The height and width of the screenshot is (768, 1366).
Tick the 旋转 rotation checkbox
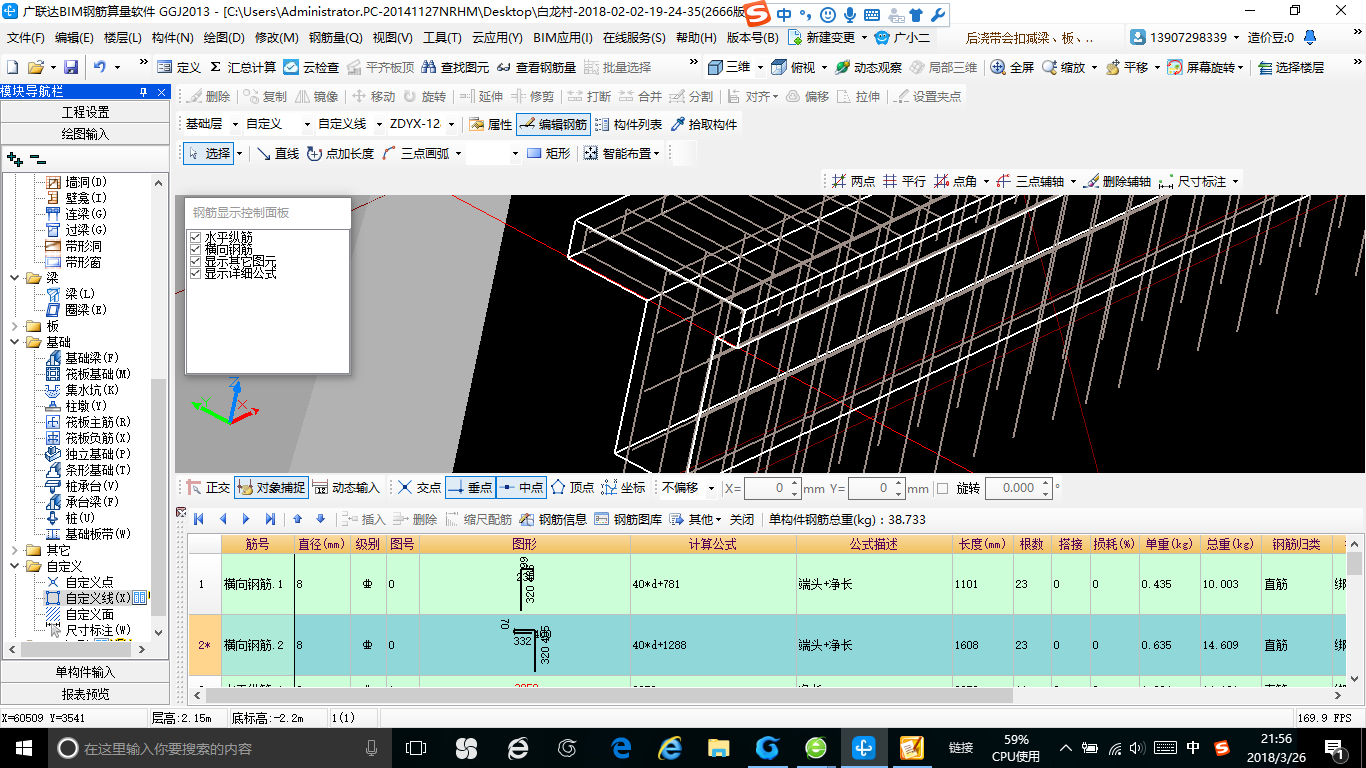coord(941,488)
